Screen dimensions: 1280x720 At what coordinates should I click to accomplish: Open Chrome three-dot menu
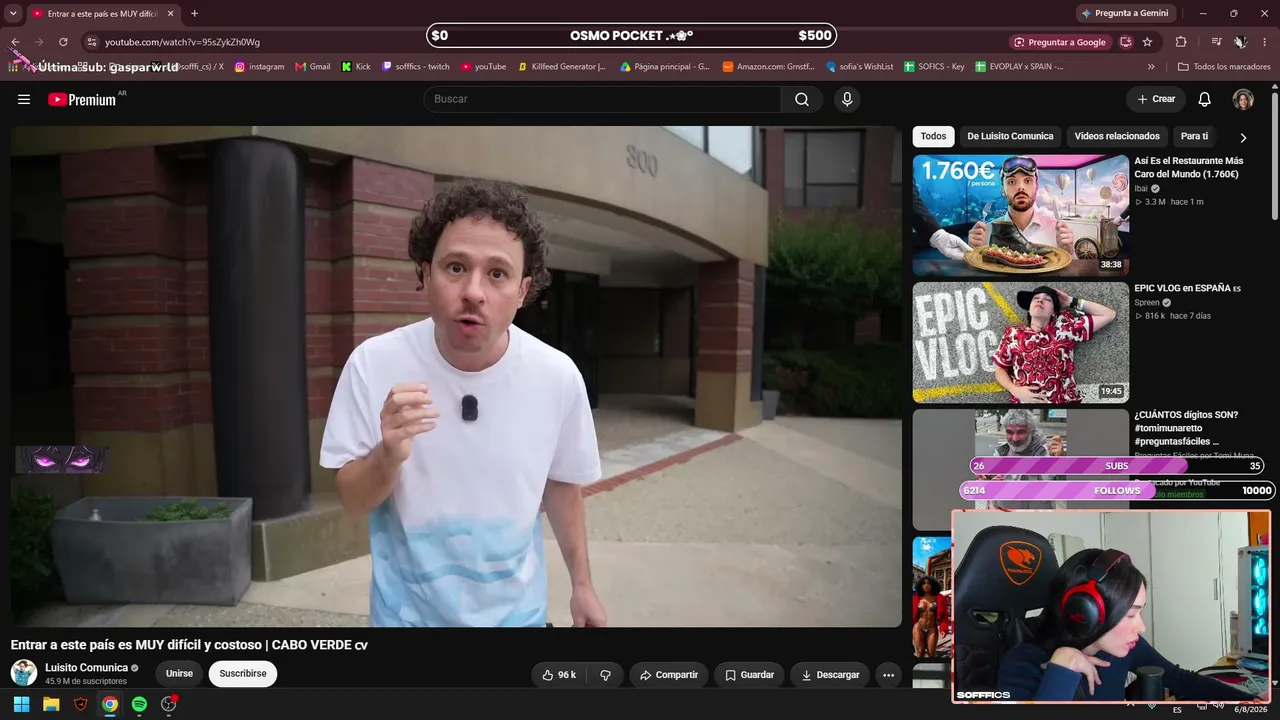click(1265, 42)
